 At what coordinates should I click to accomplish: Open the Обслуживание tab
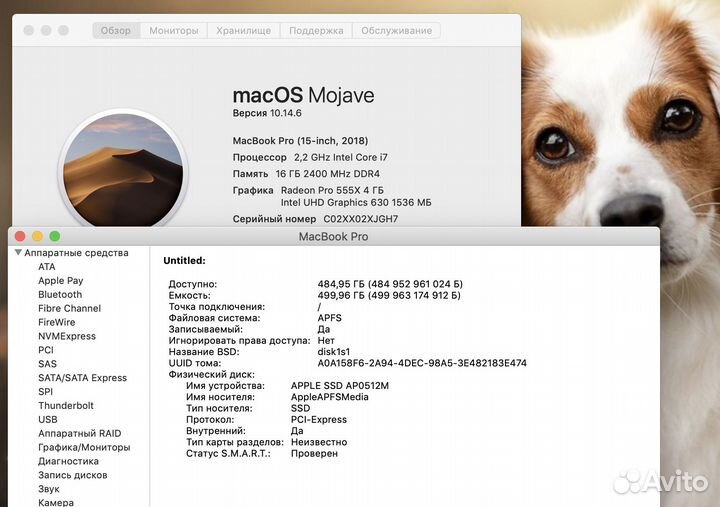click(396, 31)
